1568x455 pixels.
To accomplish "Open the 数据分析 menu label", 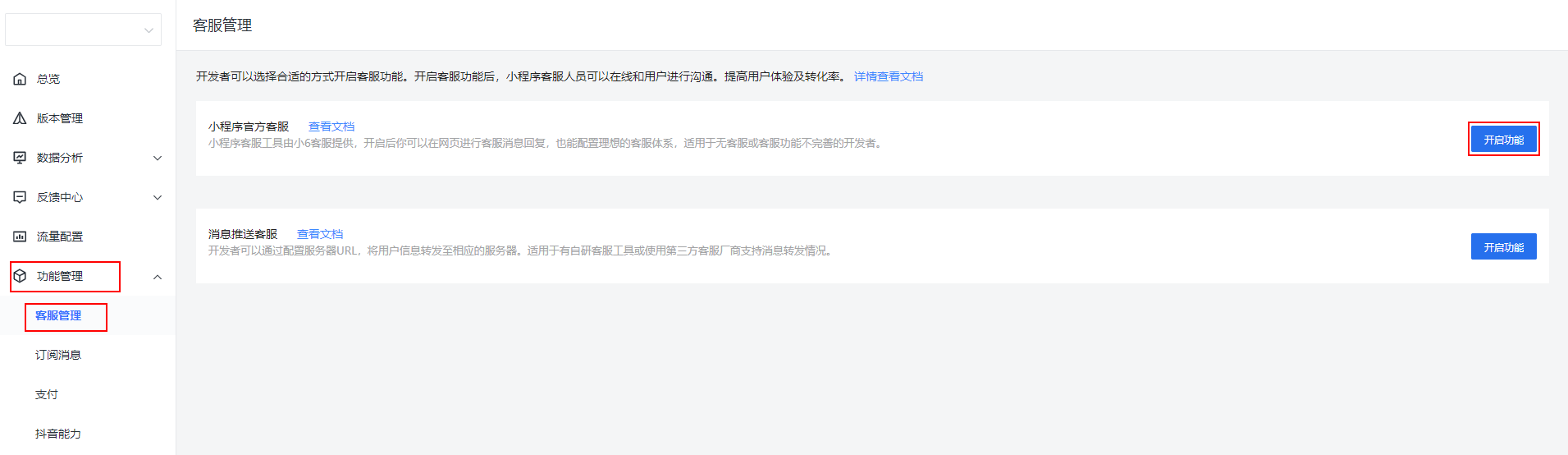I will (60, 158).
